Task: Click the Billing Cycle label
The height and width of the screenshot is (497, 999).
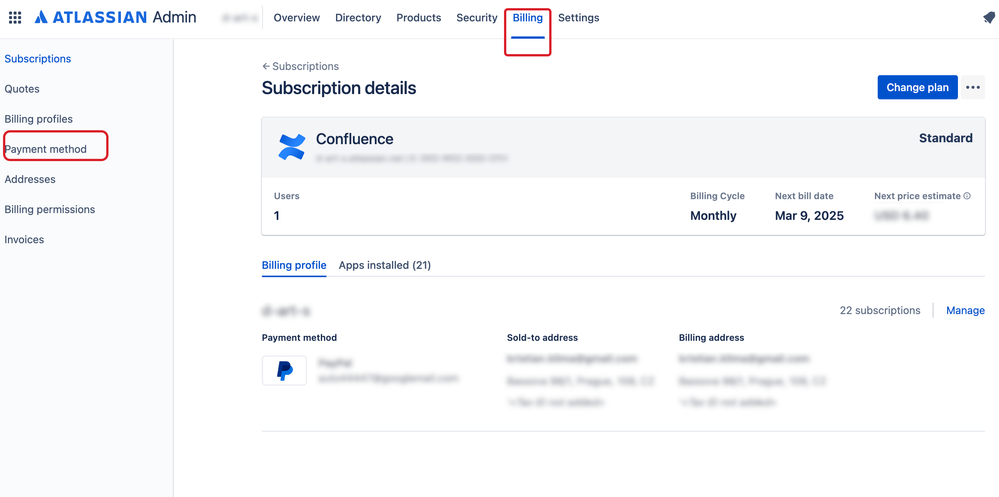Action: [717, 196]
